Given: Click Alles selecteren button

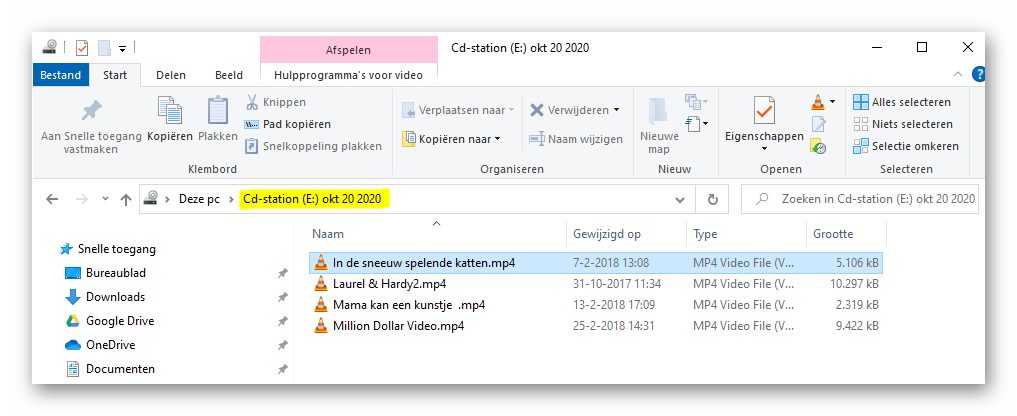Looking at the screenshot, I should 901,102.
